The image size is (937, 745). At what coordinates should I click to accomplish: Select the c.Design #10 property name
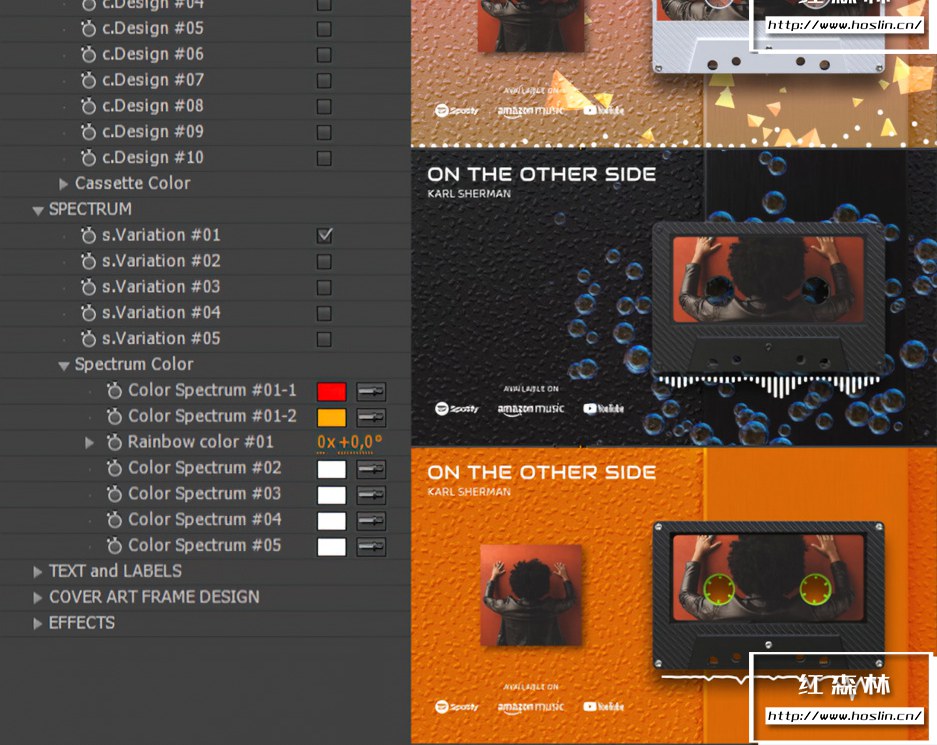(x=153, y=158)
